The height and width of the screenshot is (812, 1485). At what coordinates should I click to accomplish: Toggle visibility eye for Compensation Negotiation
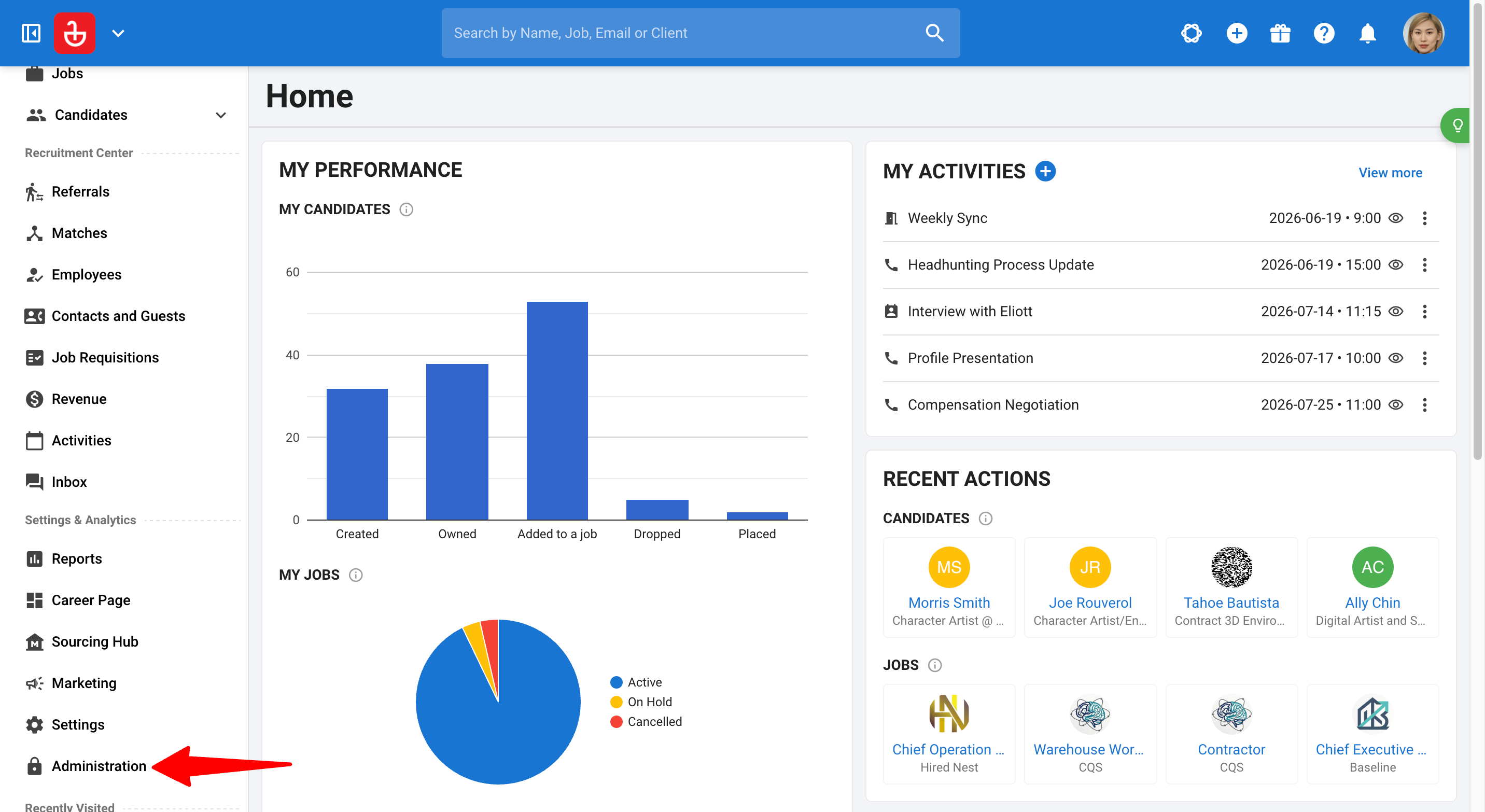1395,404
